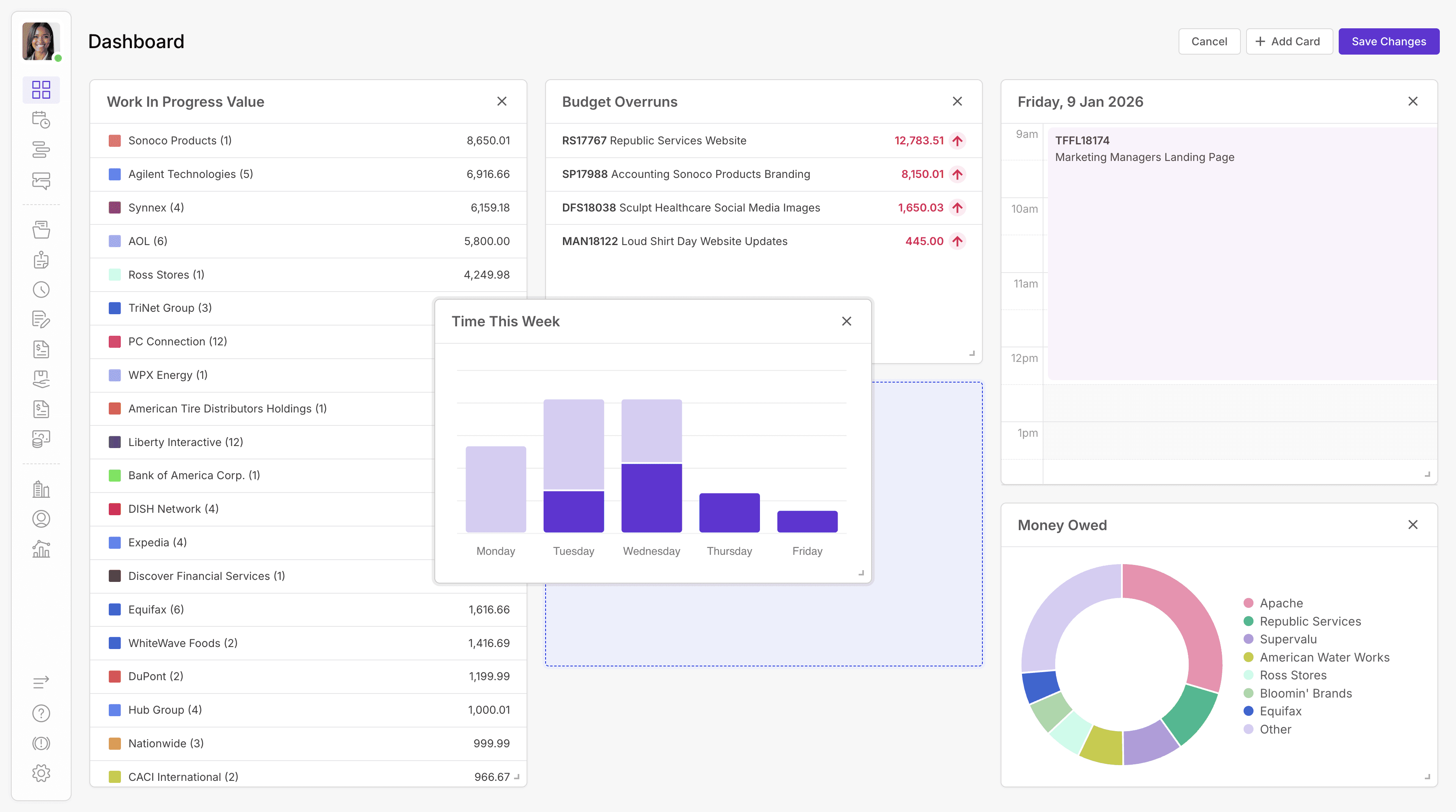Open the chat messages sidebar icon
Screen dimensions: 1456x812
point(41,181)
